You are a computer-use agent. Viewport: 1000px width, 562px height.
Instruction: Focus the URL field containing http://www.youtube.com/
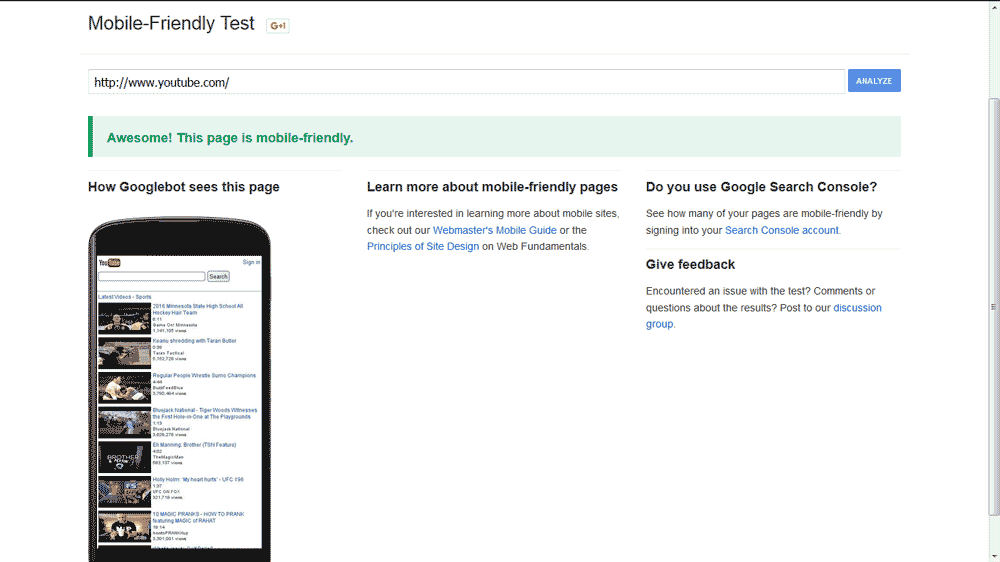point(466,82)
